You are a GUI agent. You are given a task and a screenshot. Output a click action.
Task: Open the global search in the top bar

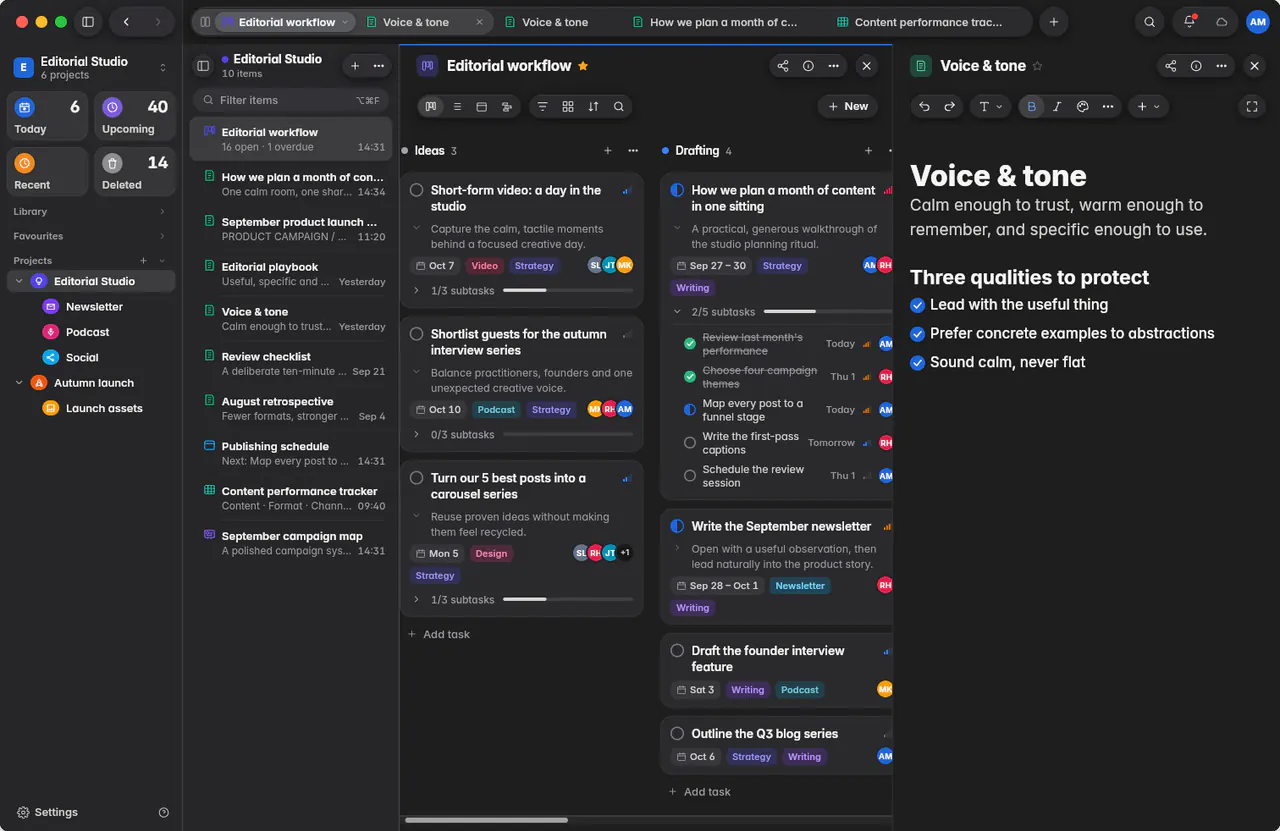[1150, 22]
